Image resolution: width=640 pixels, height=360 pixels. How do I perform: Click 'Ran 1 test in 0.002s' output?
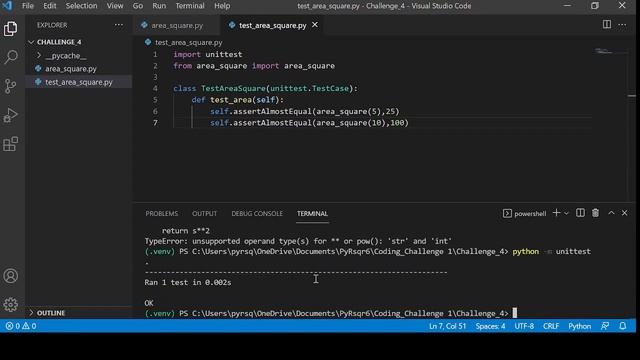188,282
